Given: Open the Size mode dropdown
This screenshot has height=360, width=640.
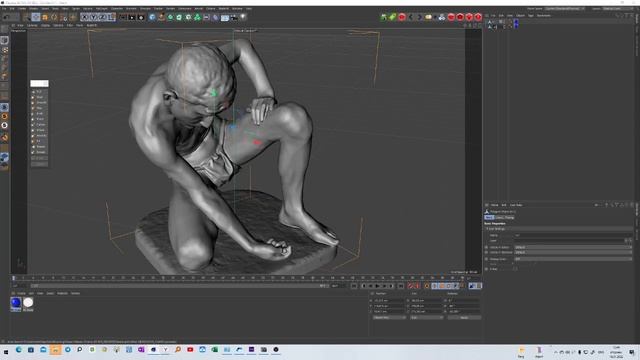Looking at the screenshot, I should (x=426, y=317).
